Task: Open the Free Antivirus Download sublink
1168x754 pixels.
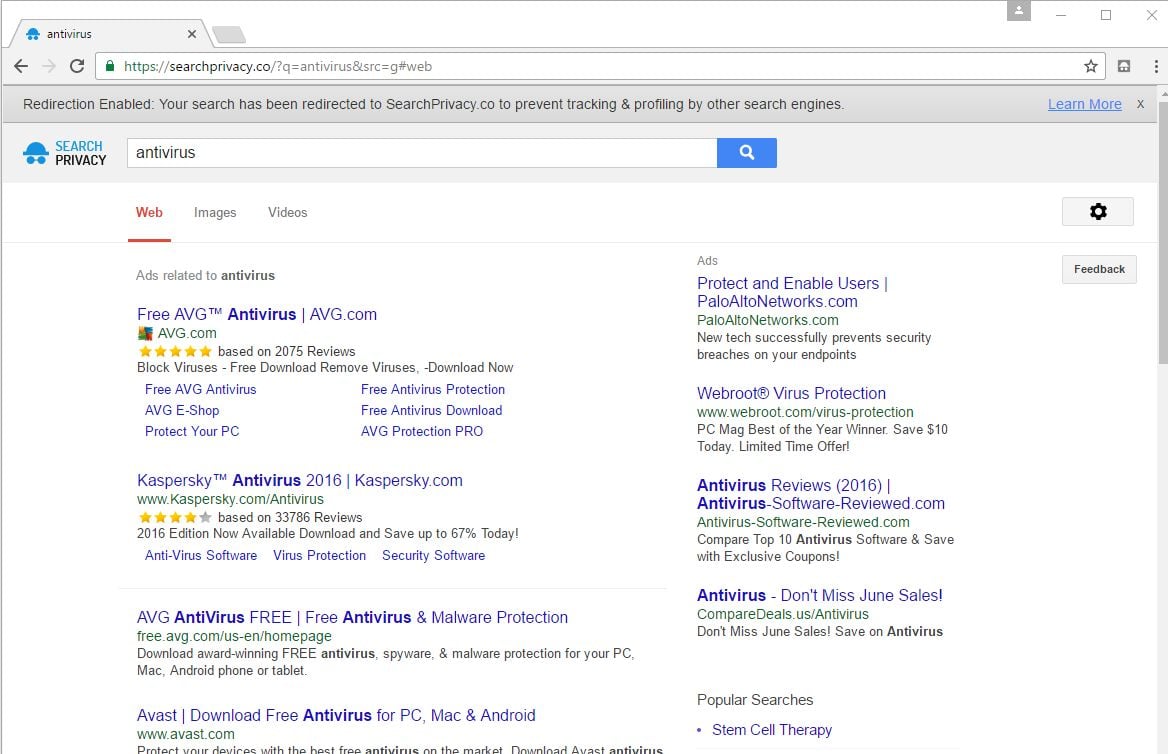Action: pos(431,410)
